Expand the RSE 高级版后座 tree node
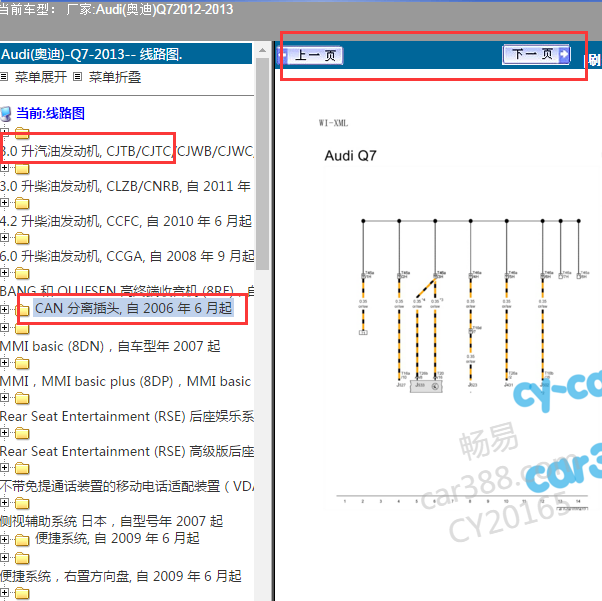Image resolution: width=602 pixels, height=601 pixels. 4,432
